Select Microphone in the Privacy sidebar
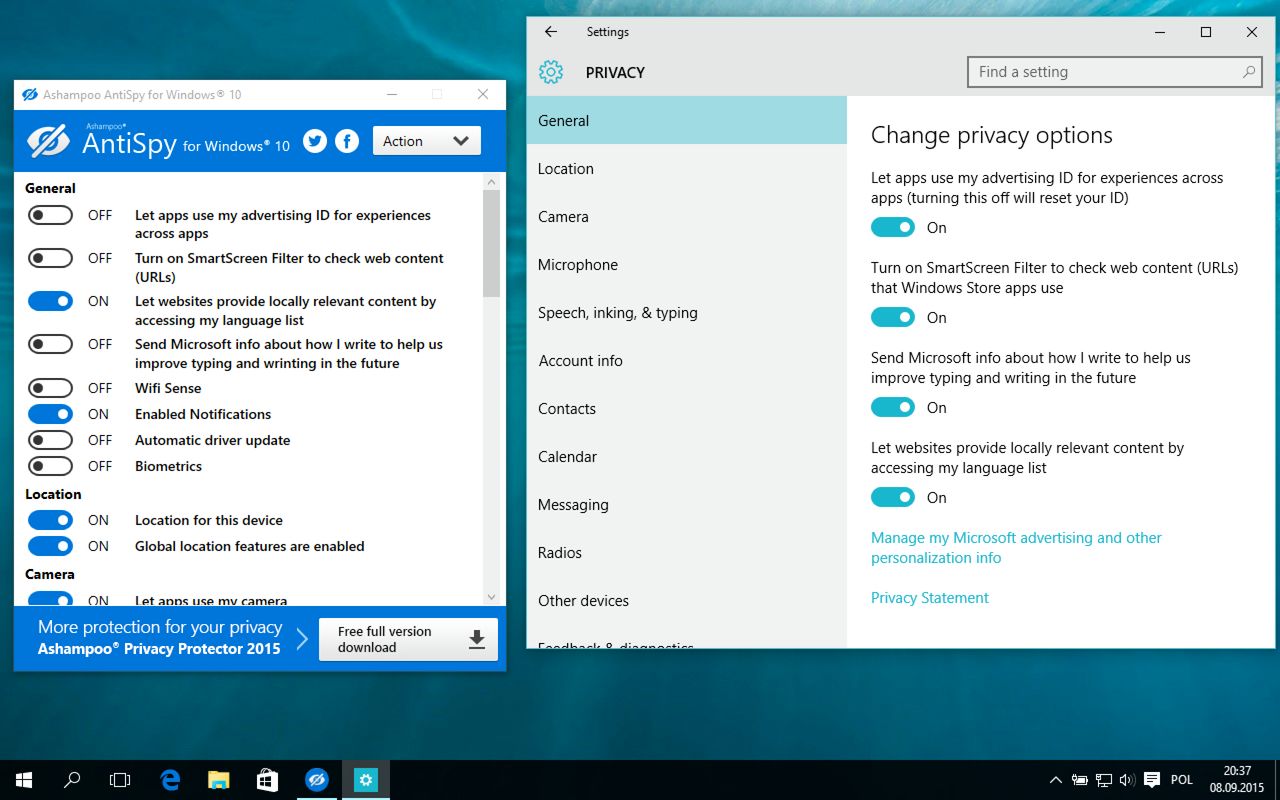The width and height of the screenshot is (1280, 800). (x=687, y=265)
